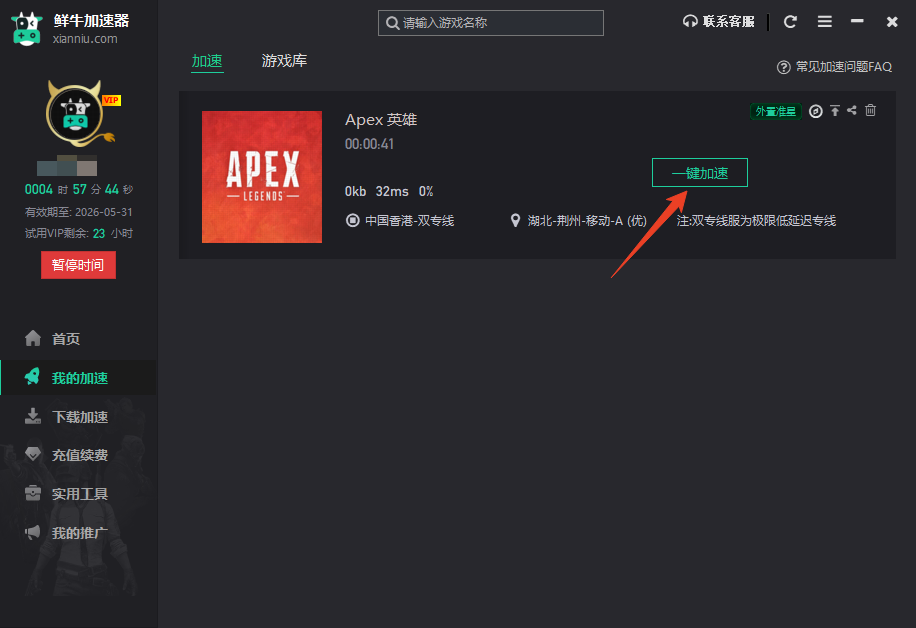
Task: Click the headset icon by 联系客服
Action: click(690, 22)
